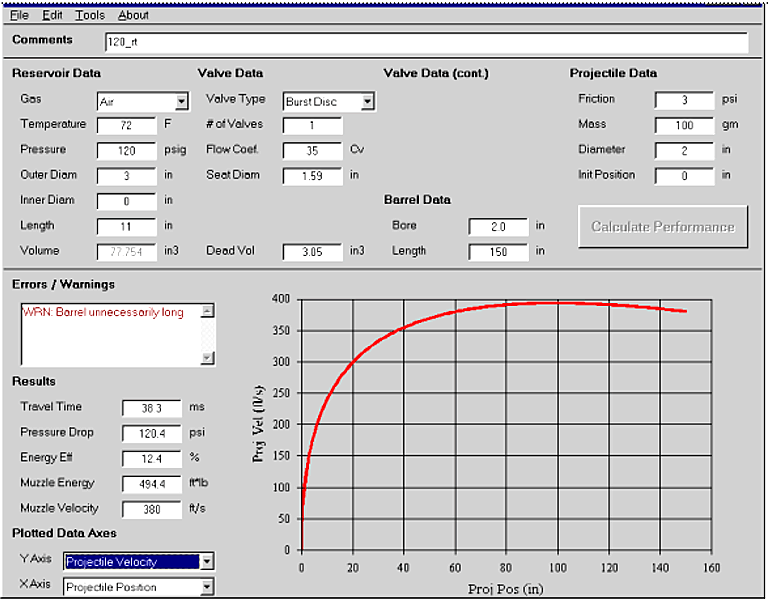Open the File menu
768x601 pixels.
pos(20,15)
